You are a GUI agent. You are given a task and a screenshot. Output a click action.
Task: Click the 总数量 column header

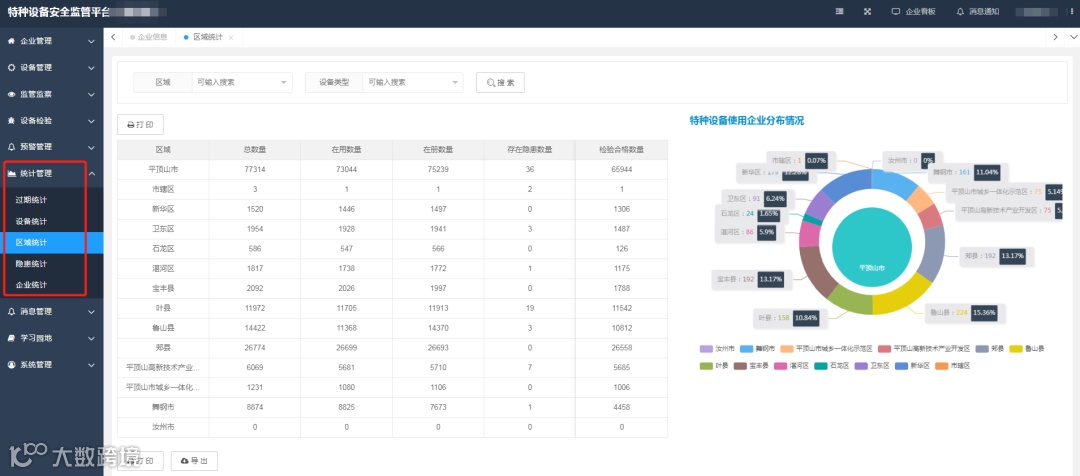click(255, 149)
